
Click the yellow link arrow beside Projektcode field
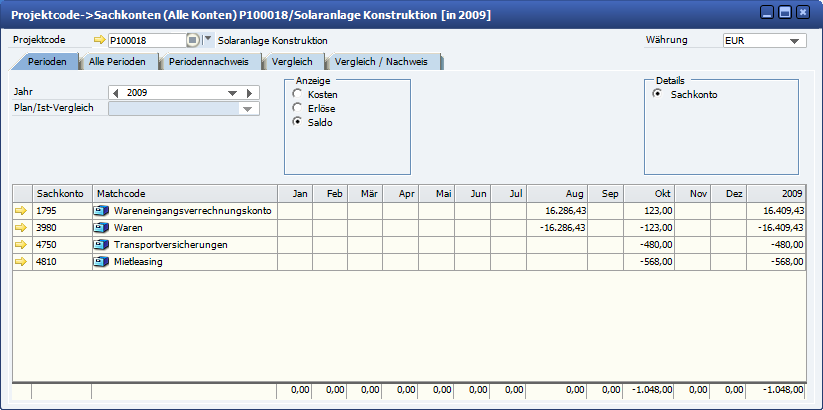pos(100,40)
